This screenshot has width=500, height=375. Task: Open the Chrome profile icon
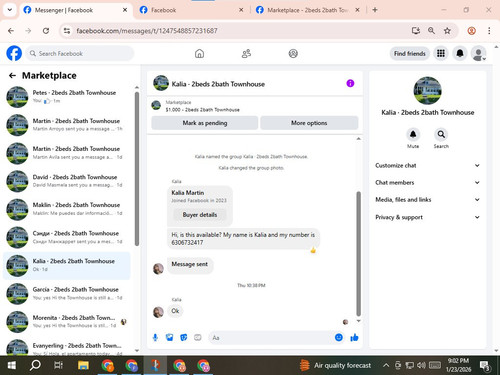coord(471,31)
